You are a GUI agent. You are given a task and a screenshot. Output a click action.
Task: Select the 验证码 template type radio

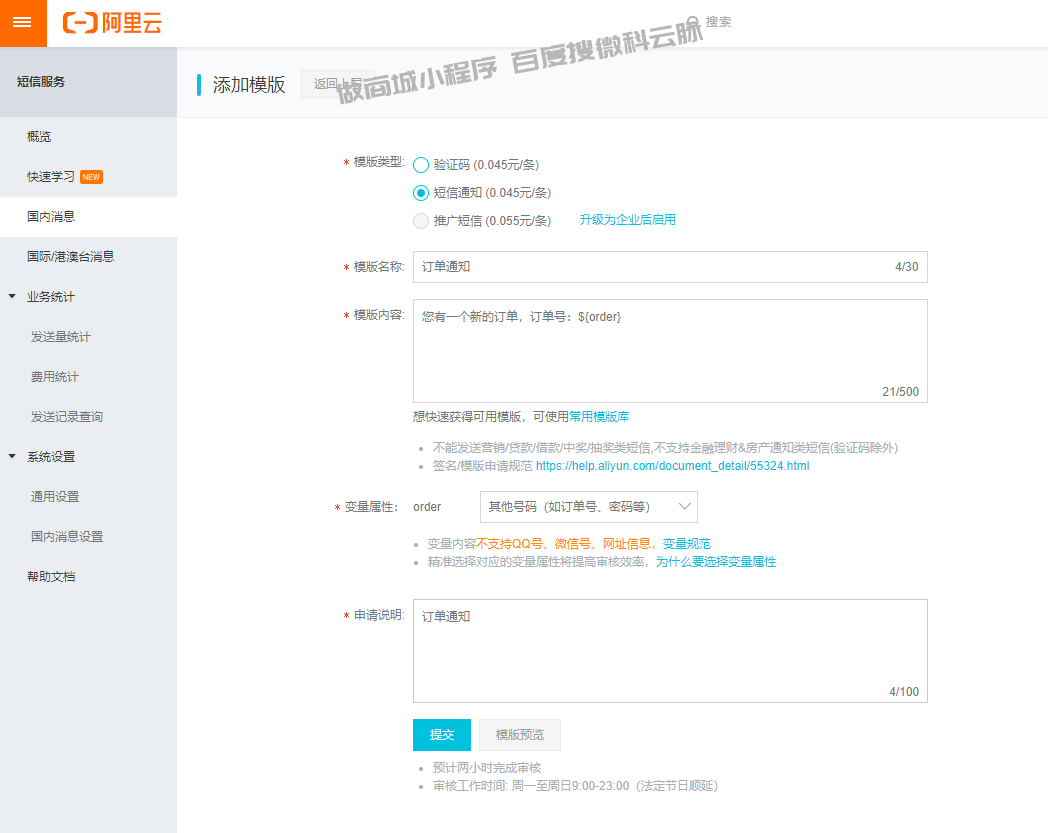pos(420,165)
